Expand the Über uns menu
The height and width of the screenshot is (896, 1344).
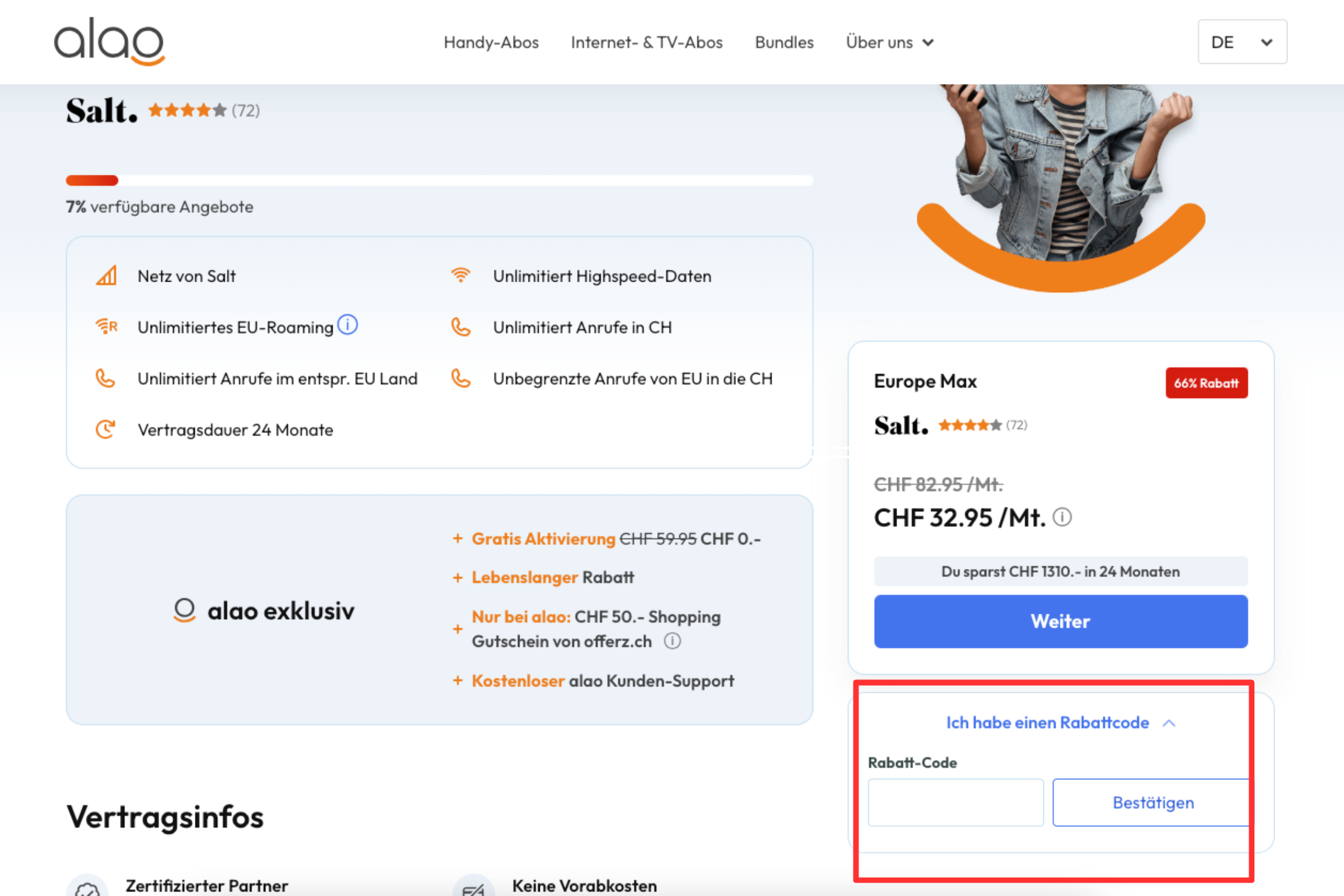[x=889, y=43]
